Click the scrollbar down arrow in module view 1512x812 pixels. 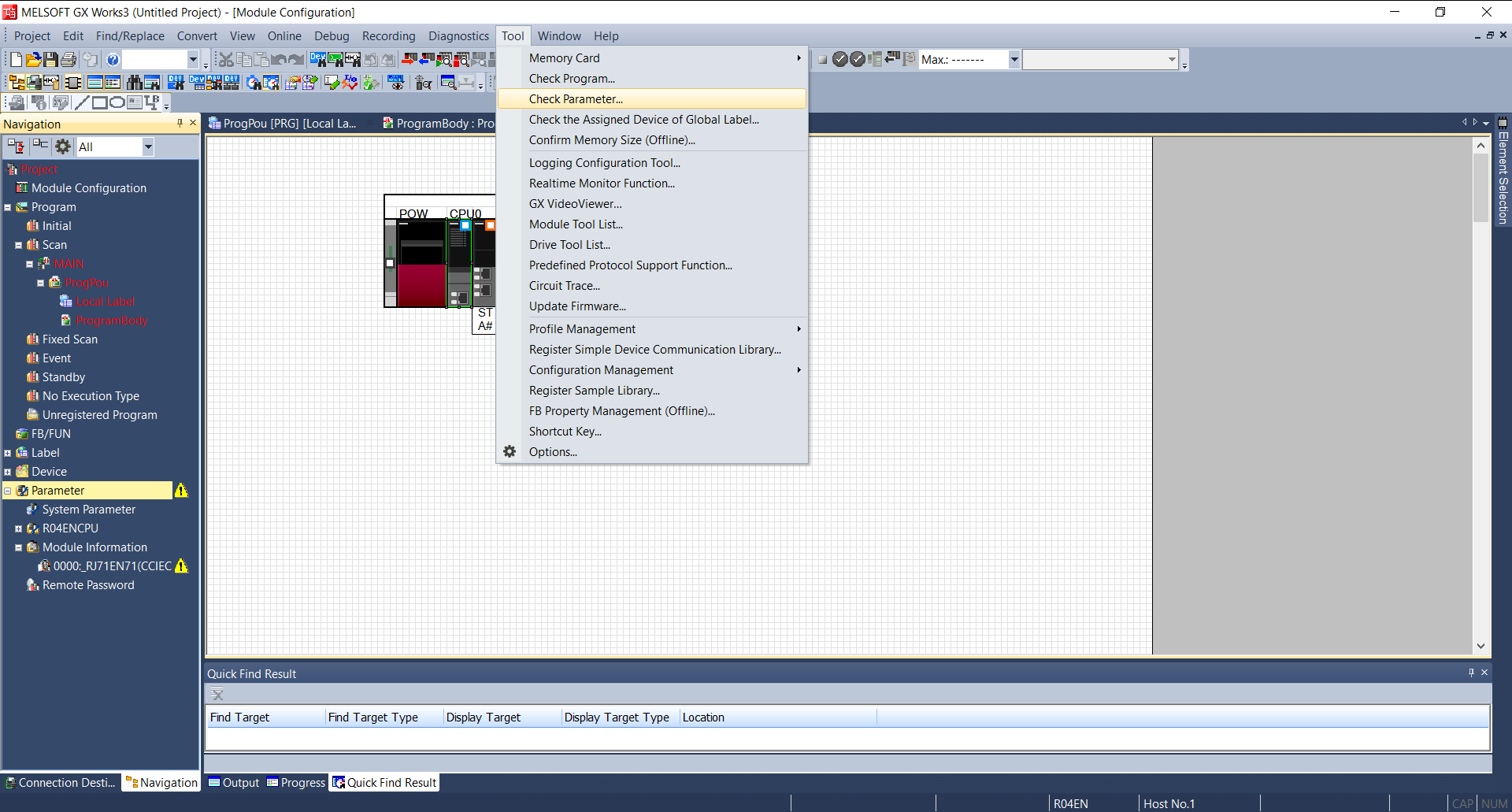1480,646
